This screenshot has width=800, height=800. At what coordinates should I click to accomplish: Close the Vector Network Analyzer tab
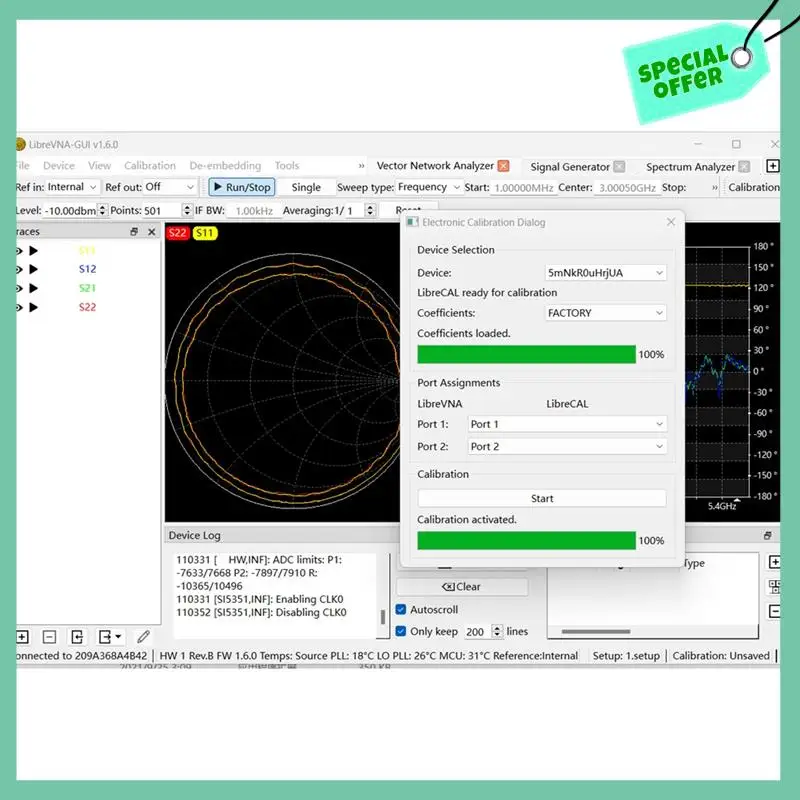coord(503,166)
